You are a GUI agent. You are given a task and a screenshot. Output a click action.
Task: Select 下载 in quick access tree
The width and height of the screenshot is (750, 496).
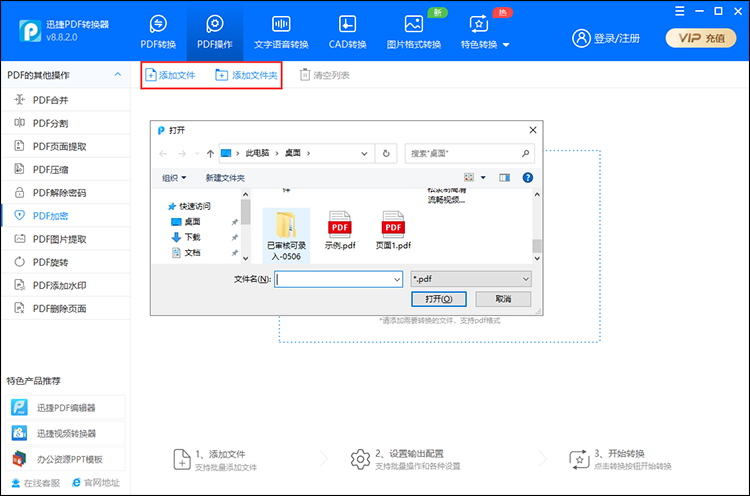pos(187,237)
